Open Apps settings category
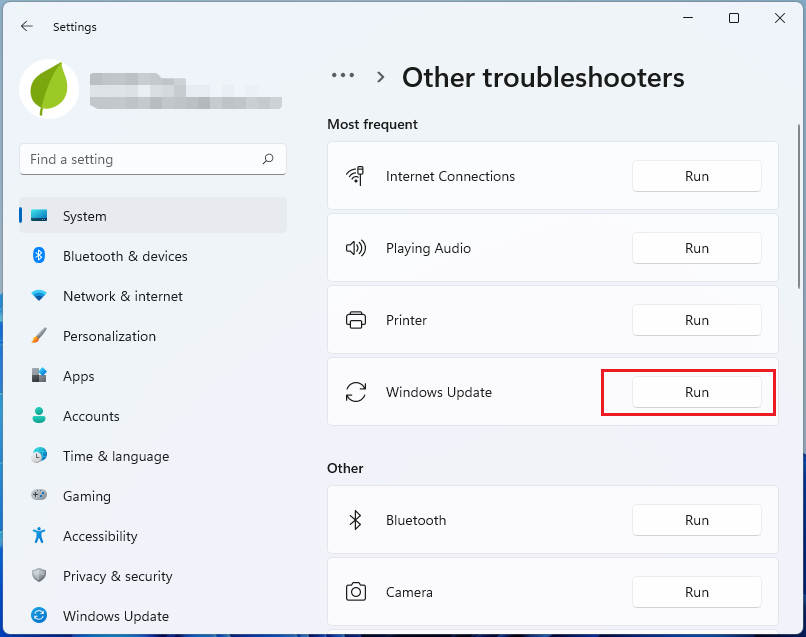 click(x=153, y=376)
